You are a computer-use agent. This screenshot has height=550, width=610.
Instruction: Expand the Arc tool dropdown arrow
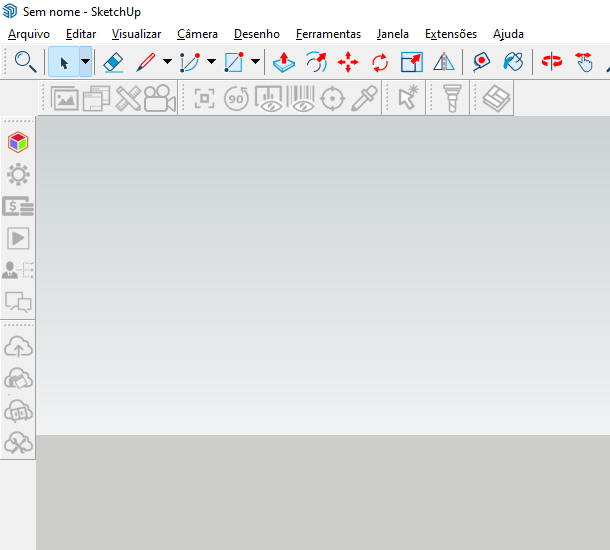point(211,61)
